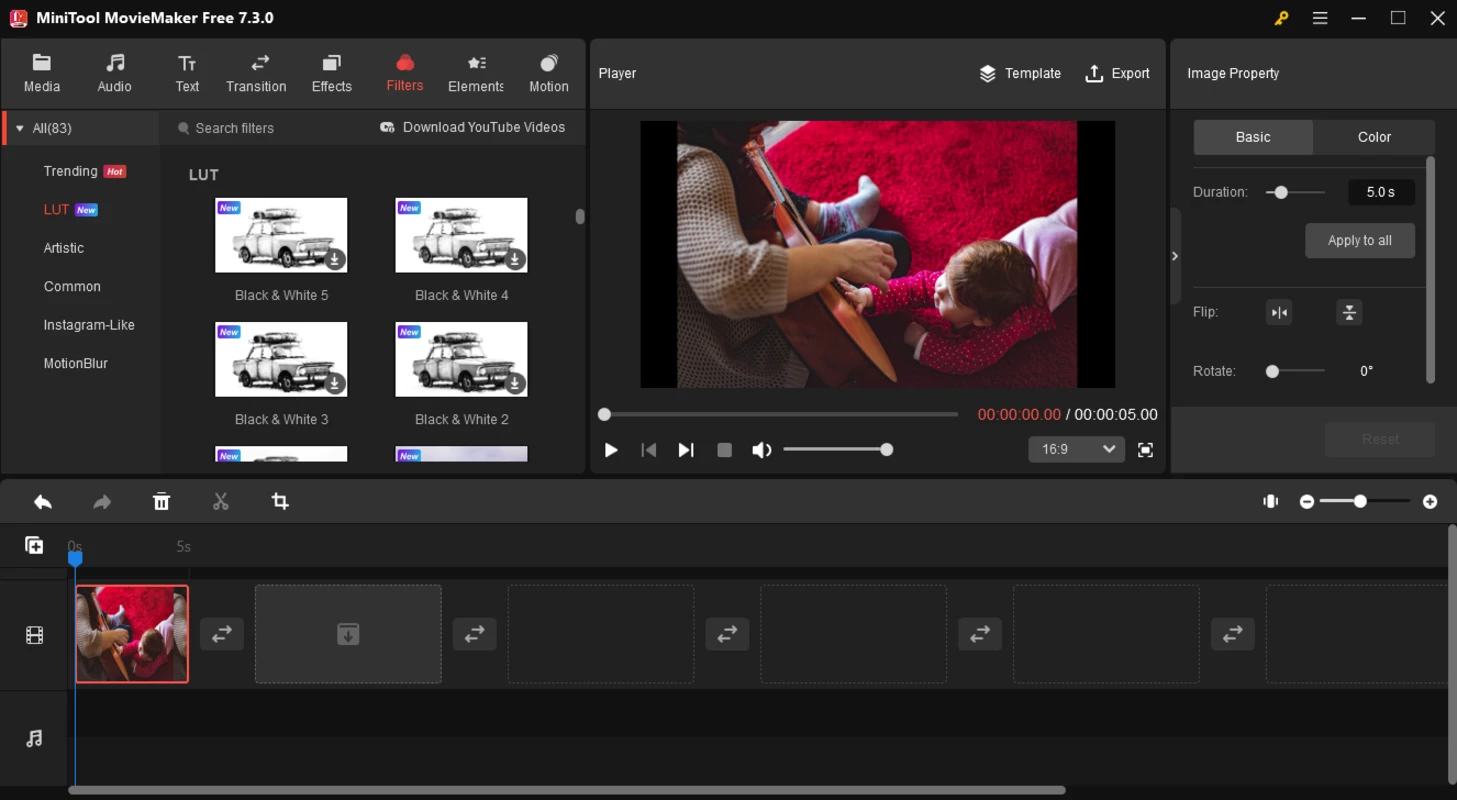Click the Export button
This screenshot has height=800, width=1457.
pos(1117,74)
